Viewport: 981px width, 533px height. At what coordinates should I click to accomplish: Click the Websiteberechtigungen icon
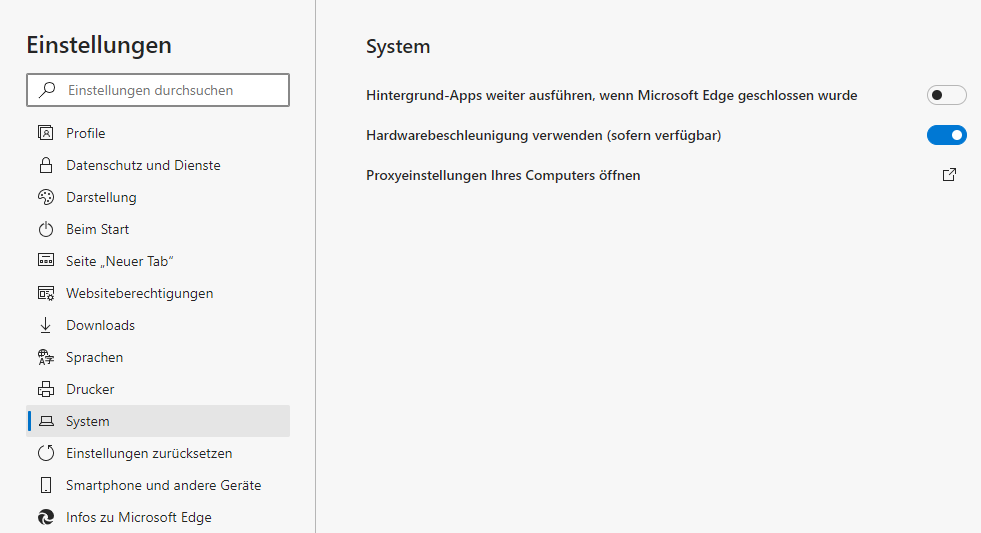click(45, 293)
